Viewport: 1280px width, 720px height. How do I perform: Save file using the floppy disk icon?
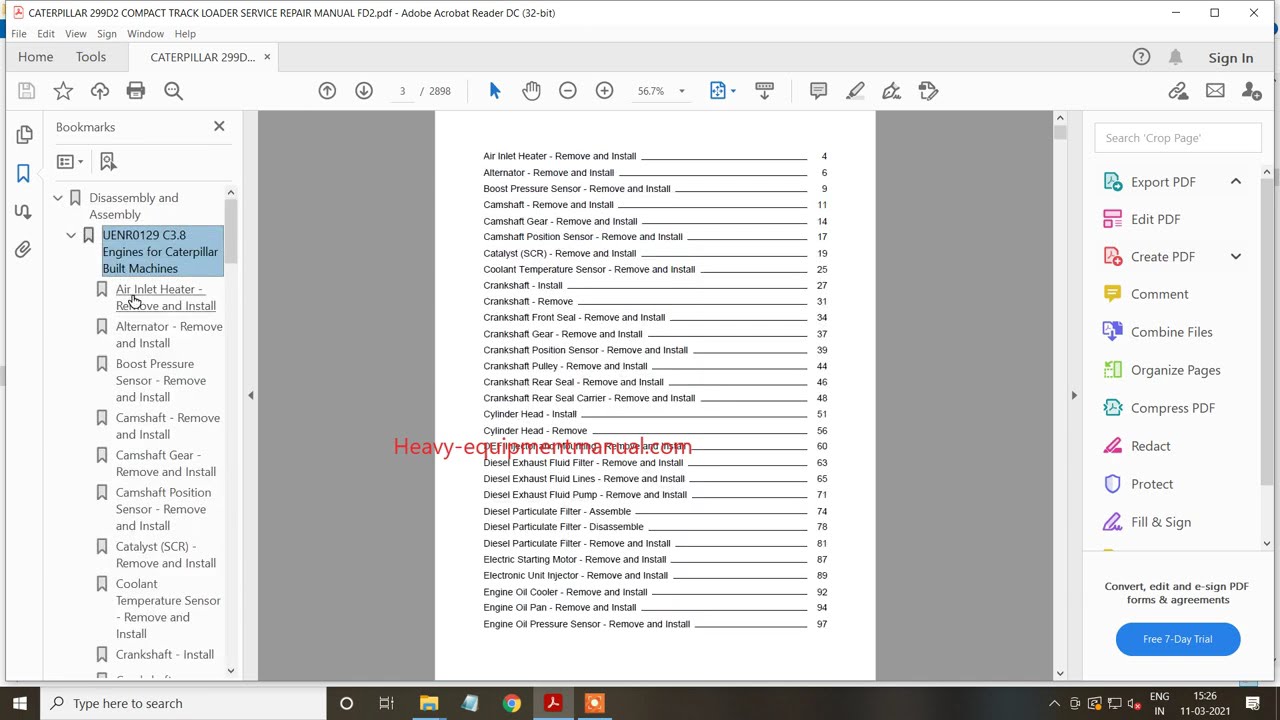point(27,91)
